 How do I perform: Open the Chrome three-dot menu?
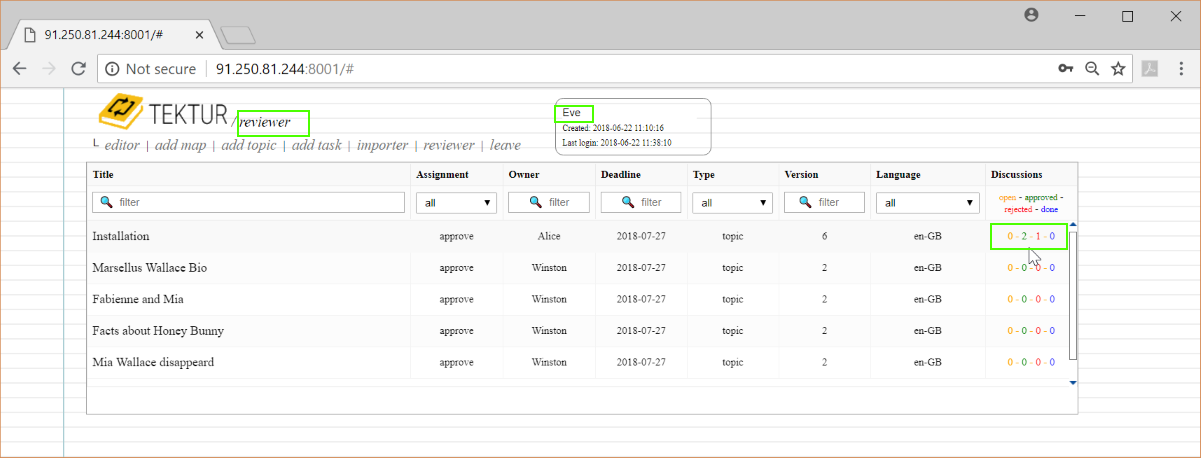(1182, 69)
